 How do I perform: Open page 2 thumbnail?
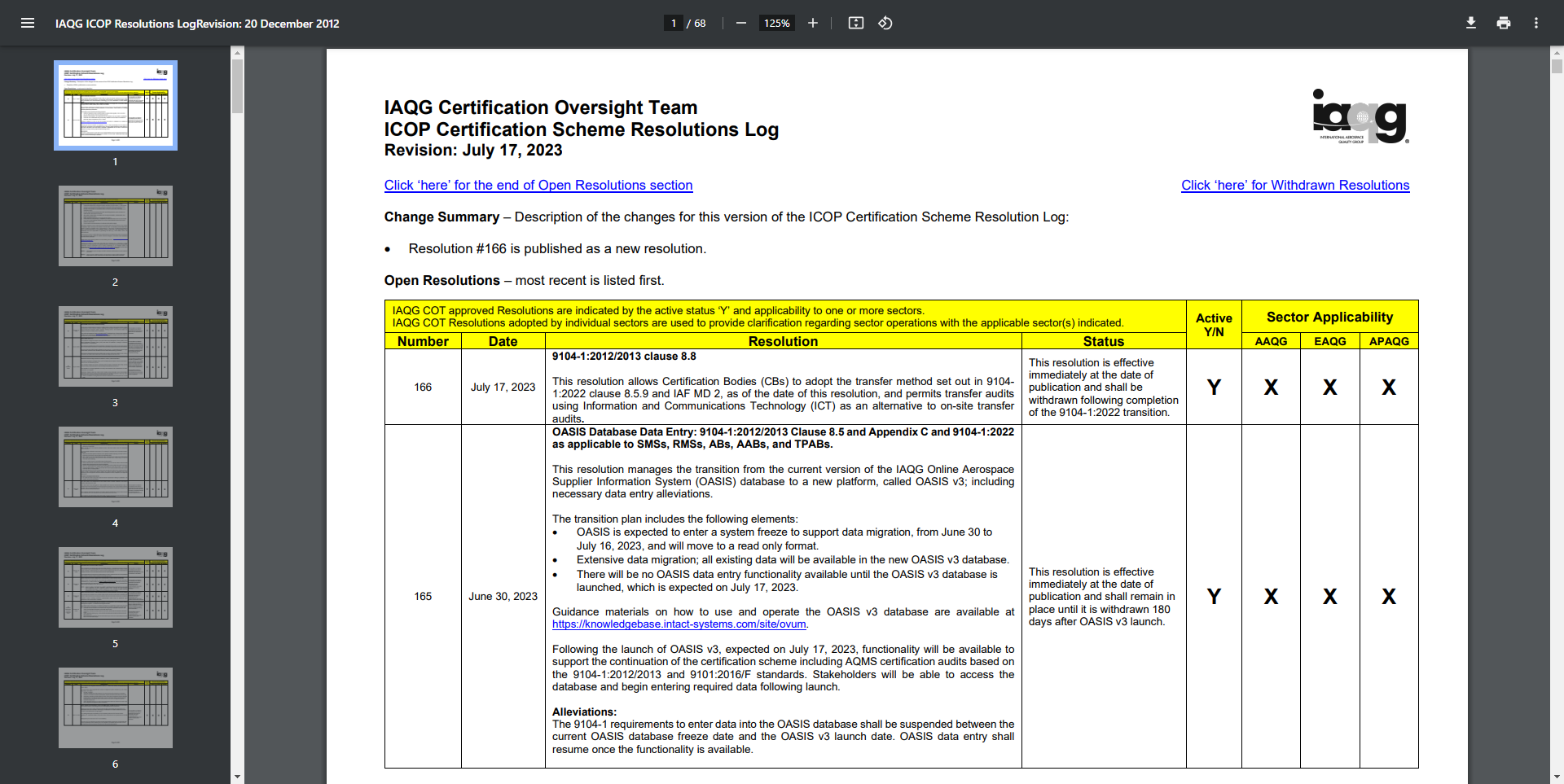coord(116,226)
